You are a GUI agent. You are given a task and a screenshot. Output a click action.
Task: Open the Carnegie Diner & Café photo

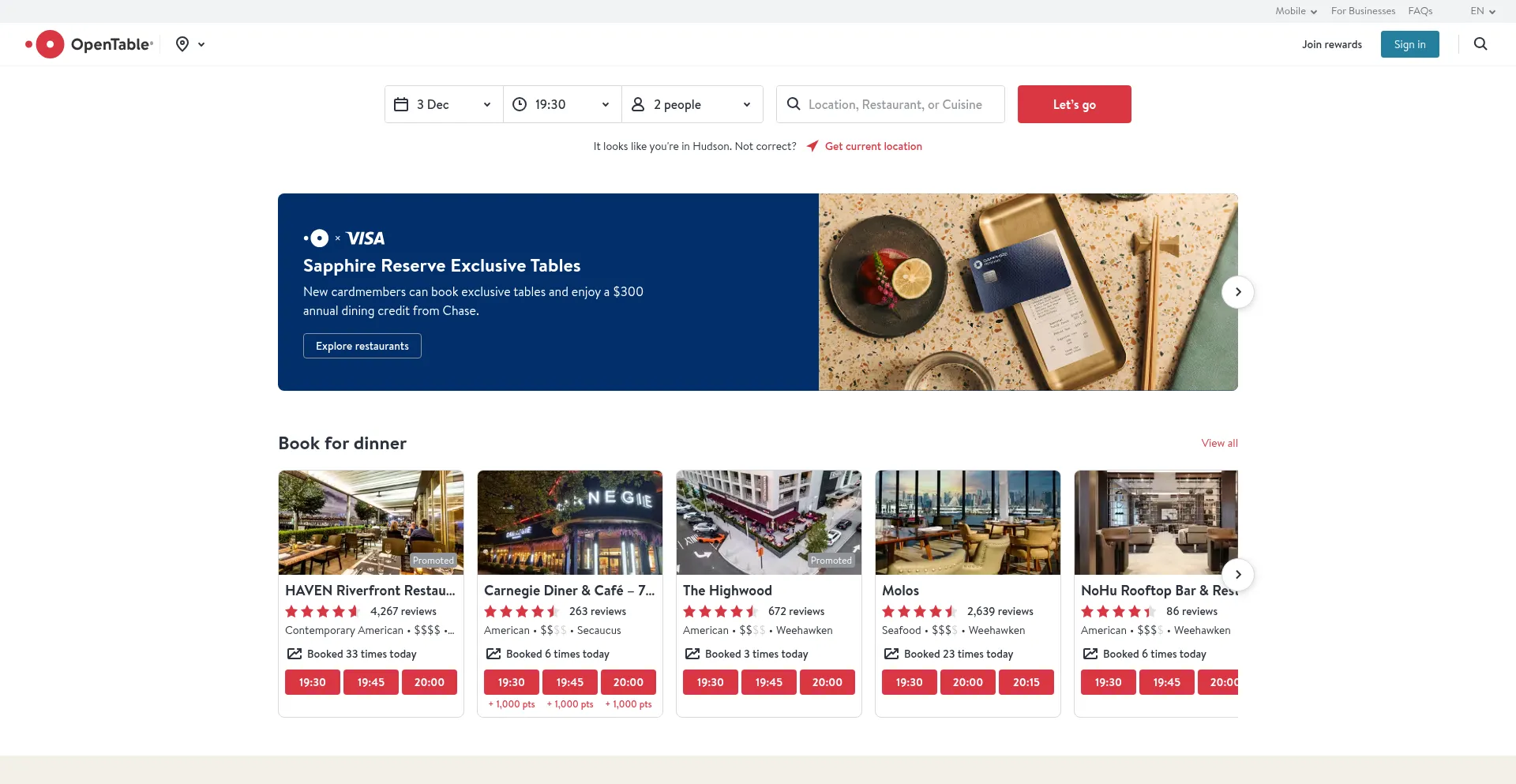(x=570, y=523)
